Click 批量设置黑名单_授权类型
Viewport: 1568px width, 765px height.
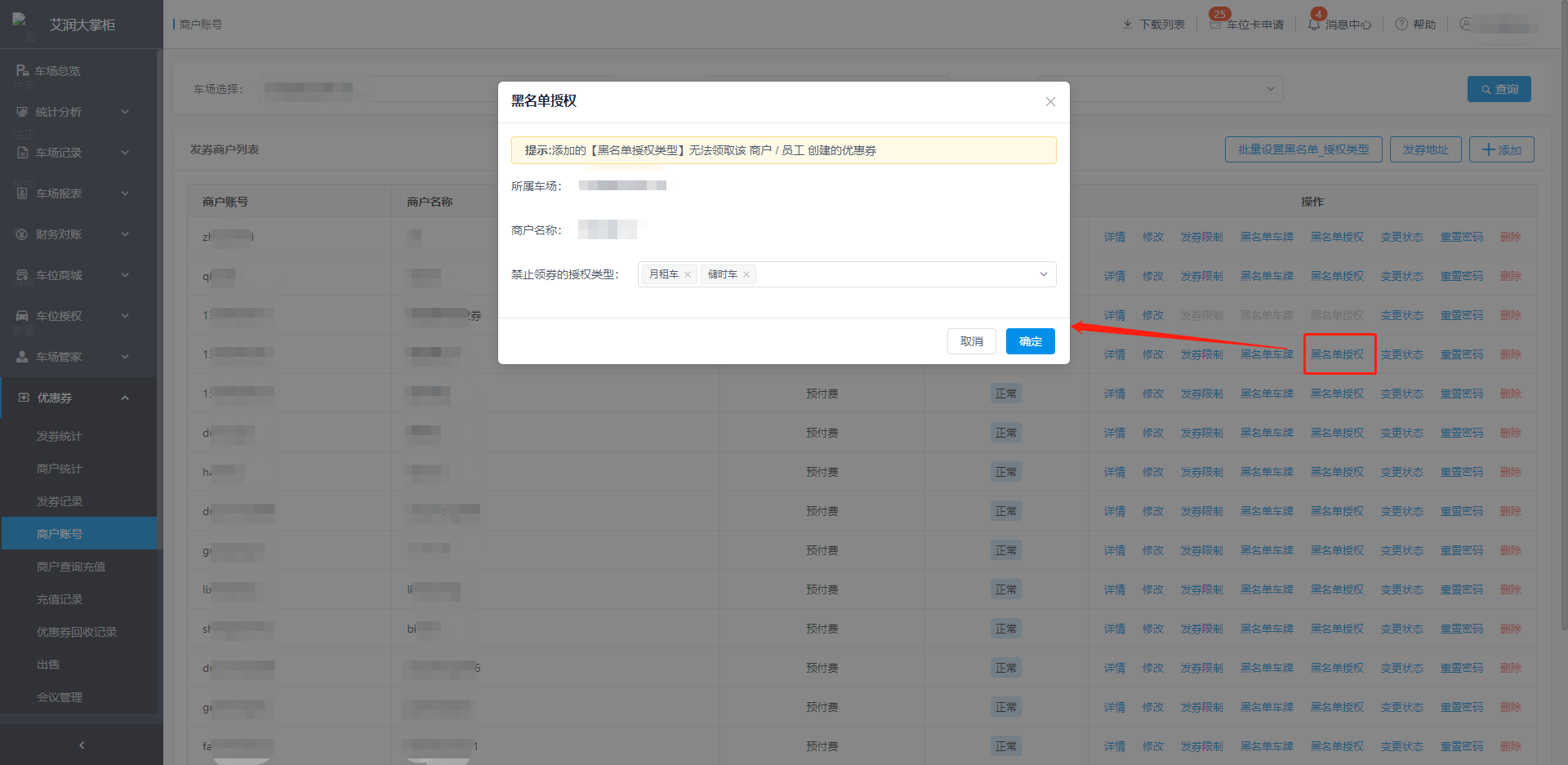click(x=1303, y=149)
